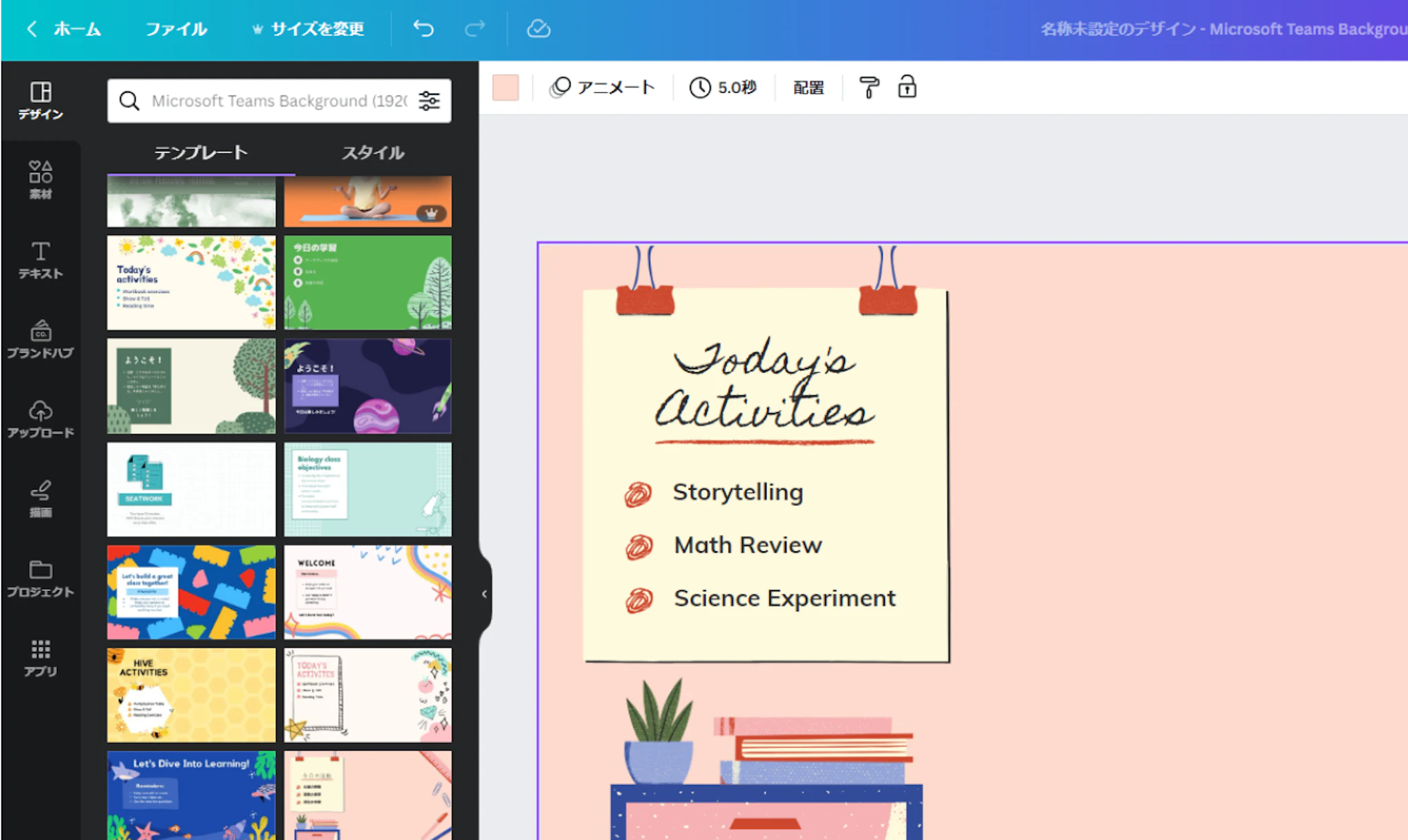1408x840 pixels.
Task: Open the 素材 elements panel
Action: click(41, 180)
